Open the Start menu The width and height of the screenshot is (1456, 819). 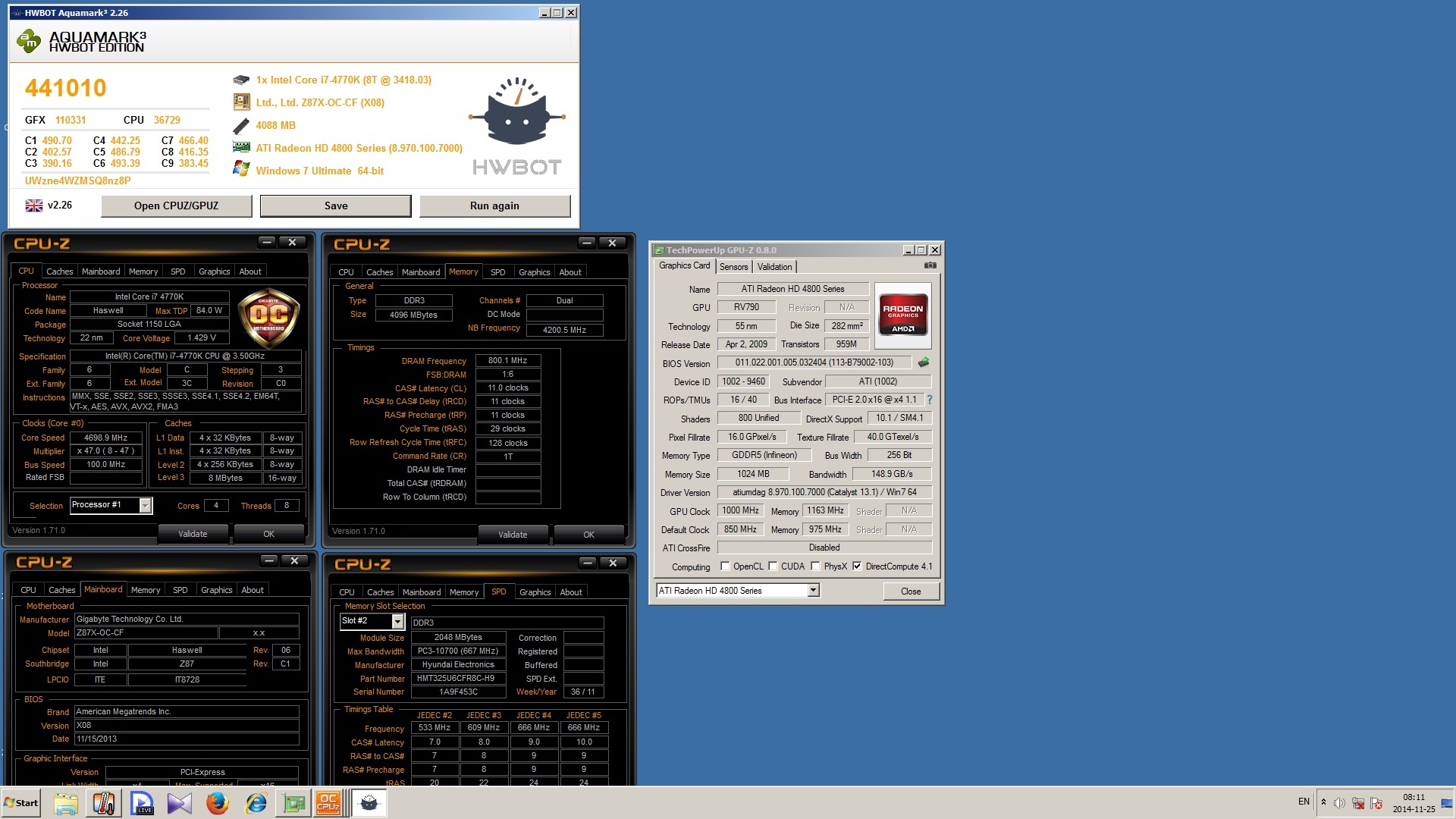(x=22, y=803)
